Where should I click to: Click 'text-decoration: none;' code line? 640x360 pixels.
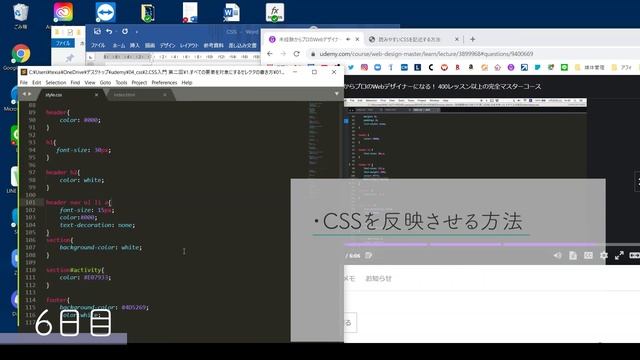click(x=97, y=225)
